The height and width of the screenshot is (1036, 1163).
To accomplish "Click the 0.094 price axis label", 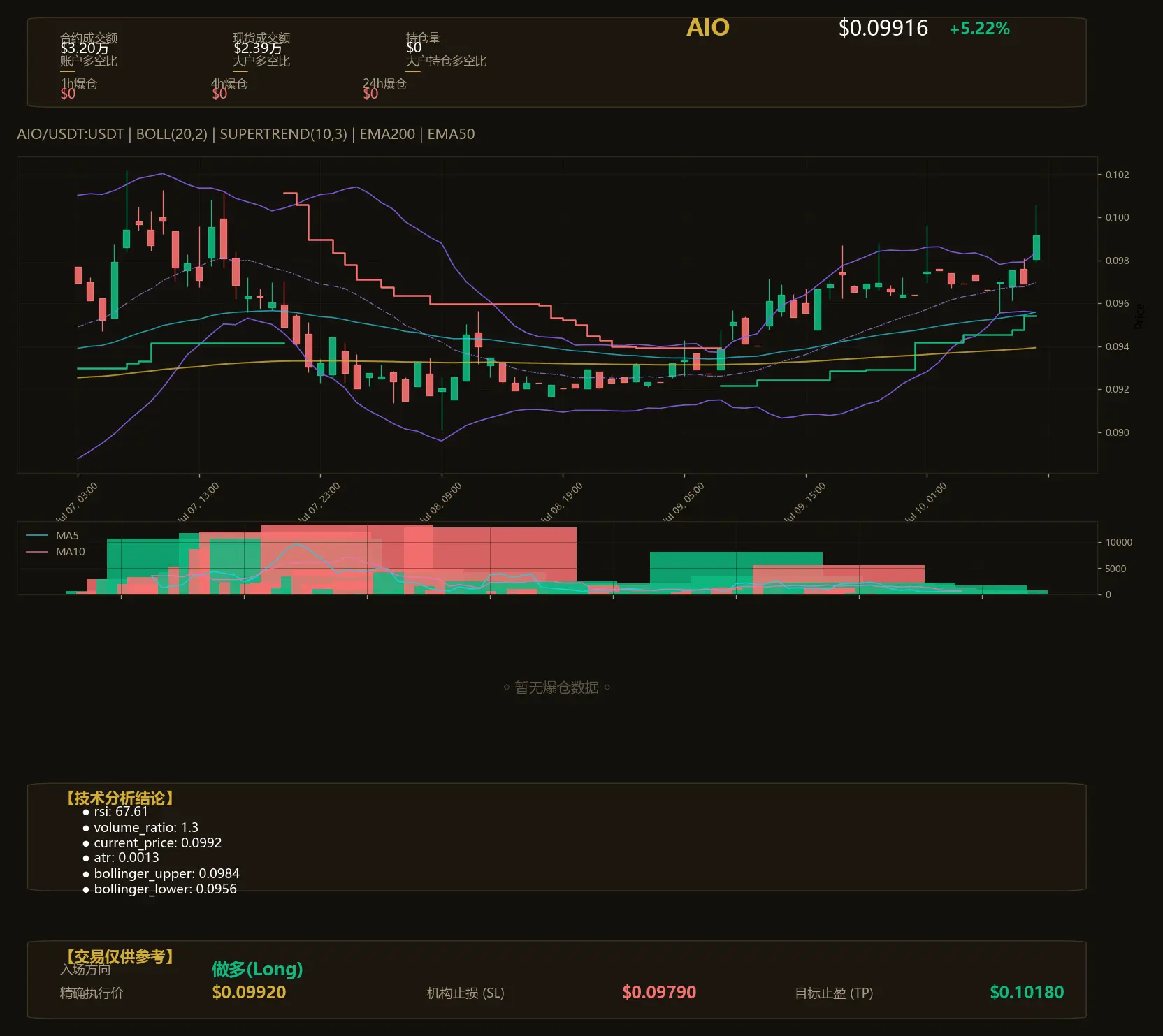I will [1117, 346].
